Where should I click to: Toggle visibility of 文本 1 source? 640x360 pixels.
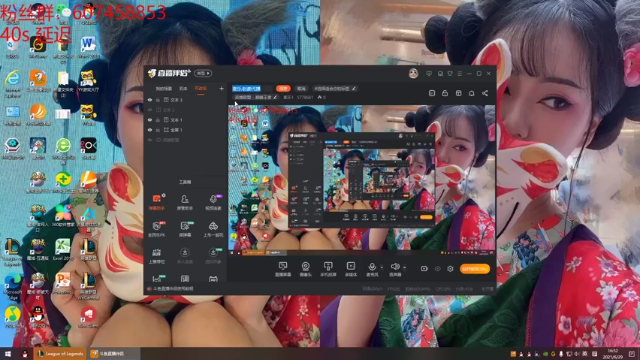point(150,120)
